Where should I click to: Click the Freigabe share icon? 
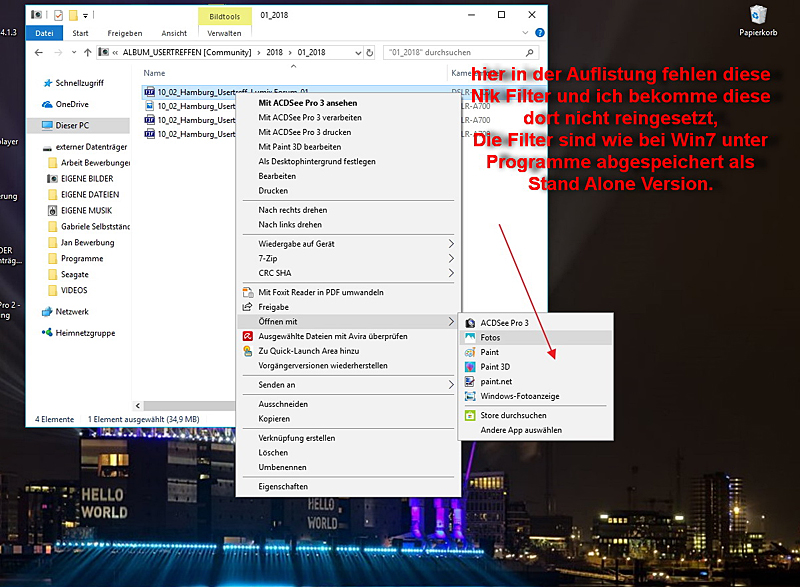(x=248, y=307)
